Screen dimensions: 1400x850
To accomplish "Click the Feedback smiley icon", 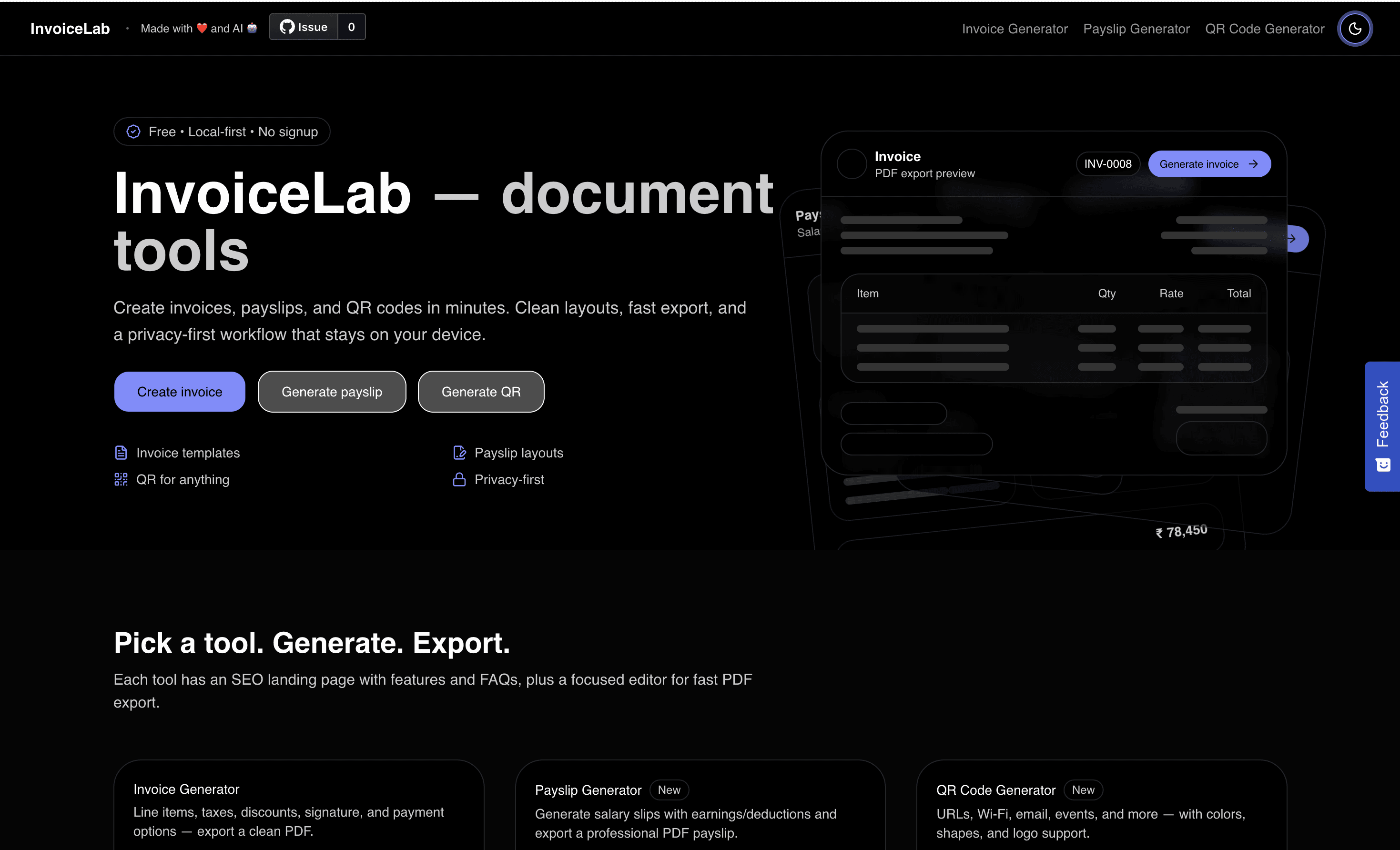I will tap(1383, 465).
